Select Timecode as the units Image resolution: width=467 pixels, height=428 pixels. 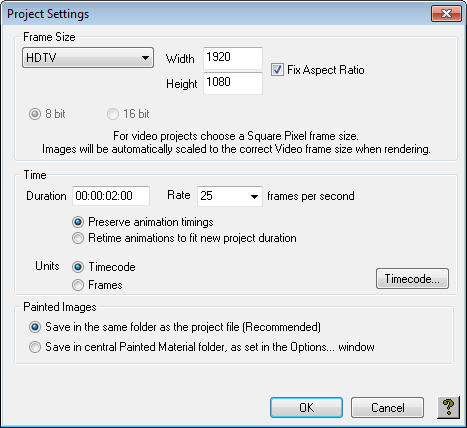click(x=78, y=267)
